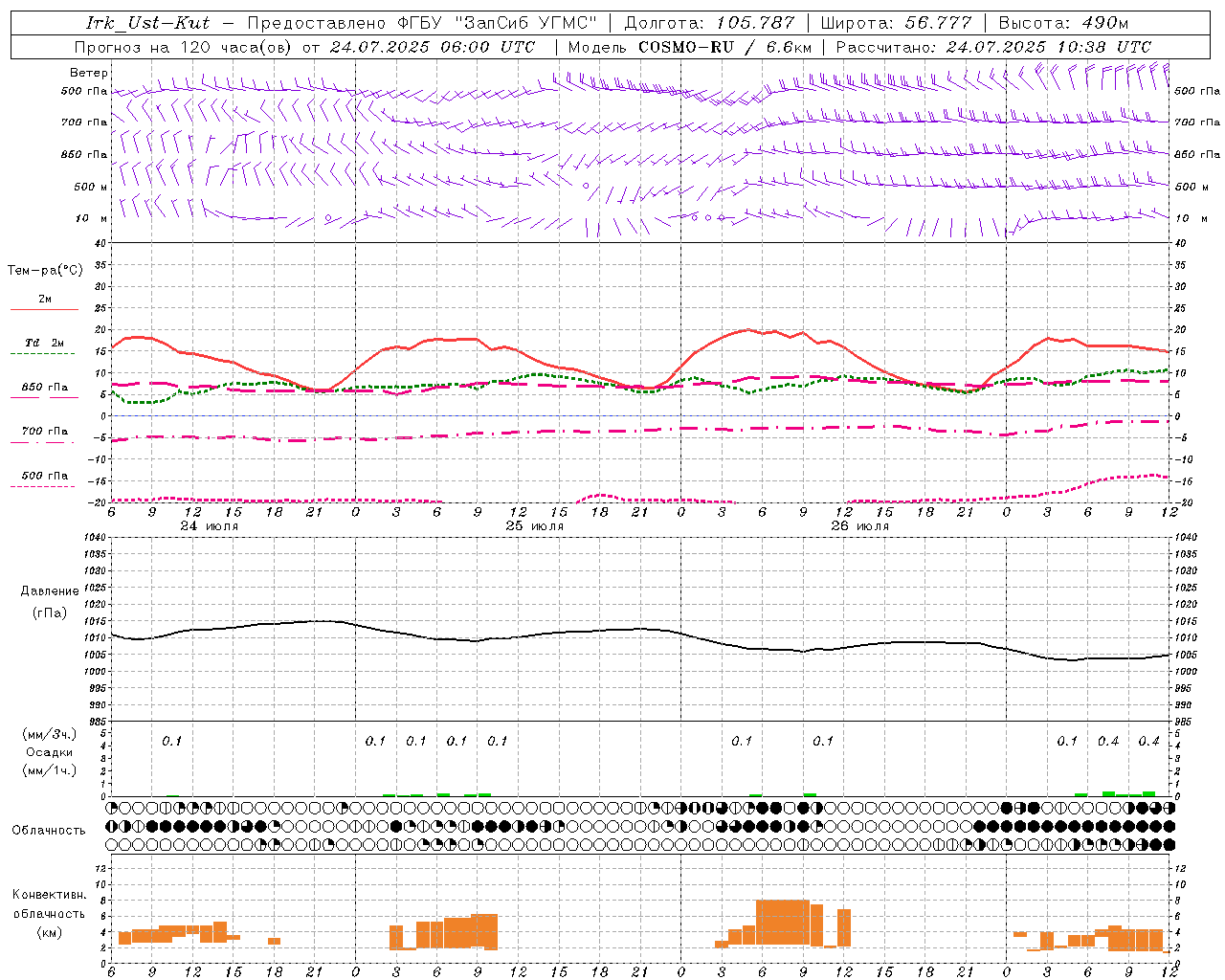Screen dimensions: 1225x980
Task: Click the tallest orange convective cloud bar
Action: 783,922
